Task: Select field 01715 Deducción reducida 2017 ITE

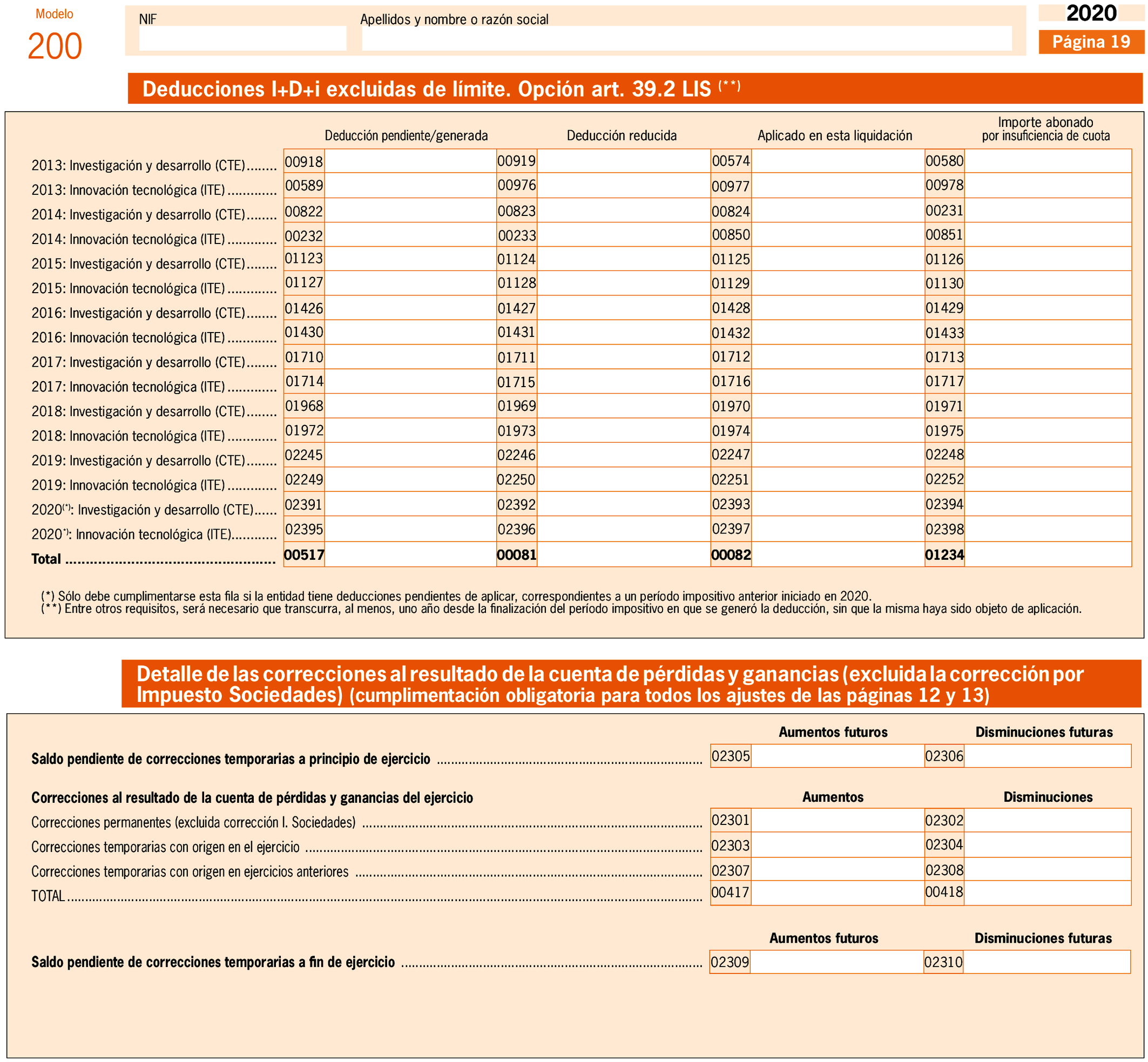Action: (624, 382)
